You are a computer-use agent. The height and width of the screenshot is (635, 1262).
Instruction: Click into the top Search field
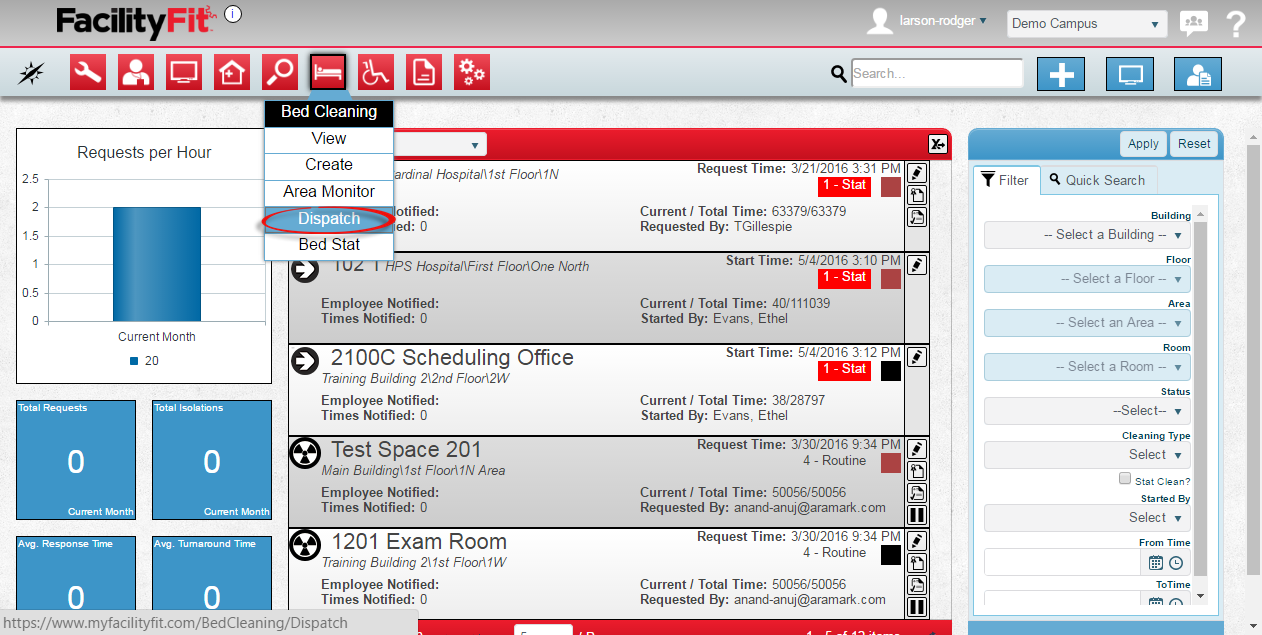pos(936,73)
